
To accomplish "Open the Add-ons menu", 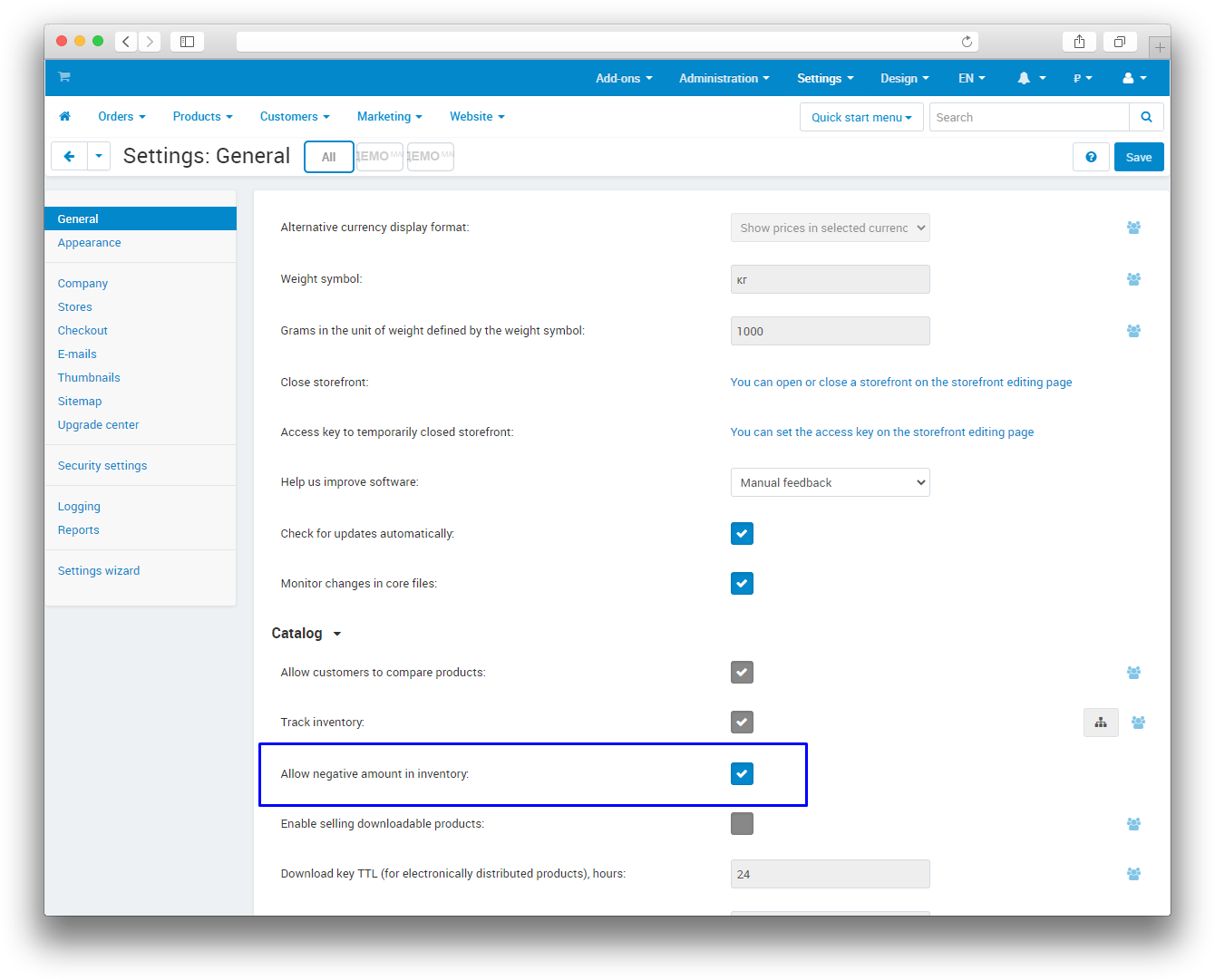I will (x=624, y=79).
